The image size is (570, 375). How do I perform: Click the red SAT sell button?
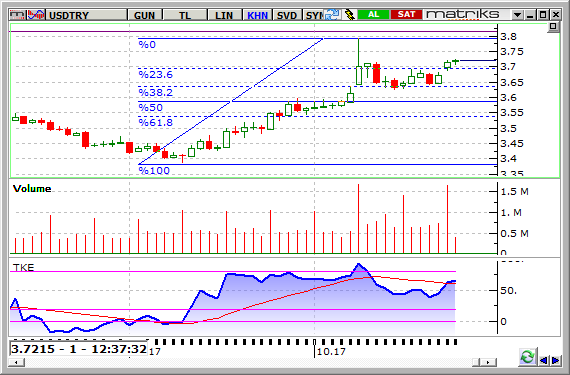click(406, 15)
